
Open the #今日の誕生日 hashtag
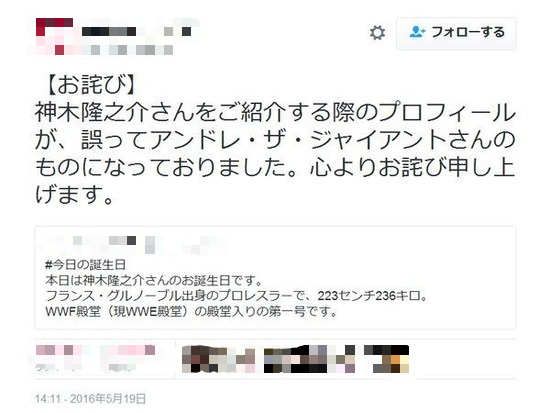(x=86, y=265)
